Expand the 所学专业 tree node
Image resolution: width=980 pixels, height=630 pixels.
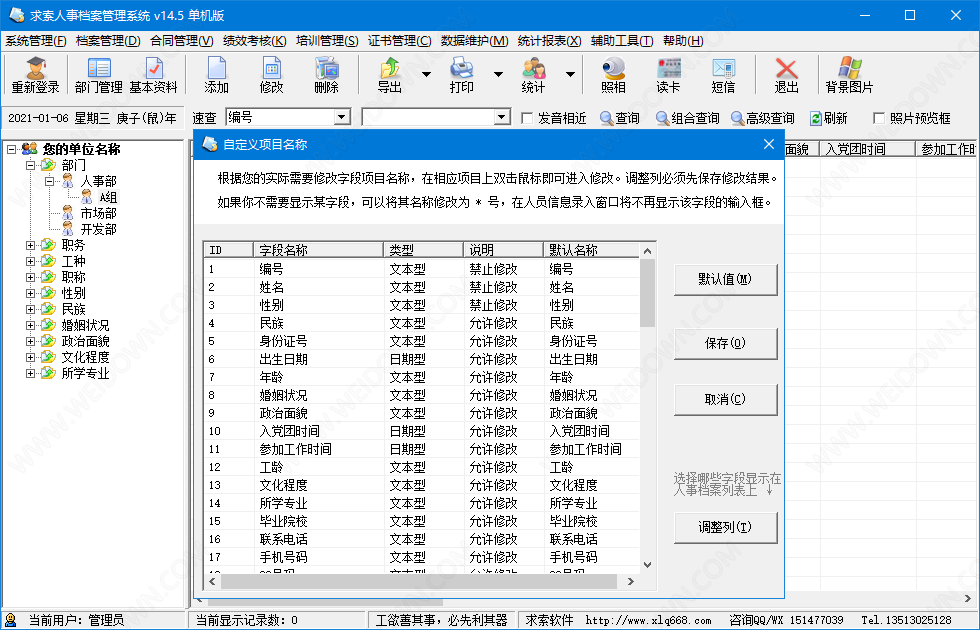tap(30, 374)
